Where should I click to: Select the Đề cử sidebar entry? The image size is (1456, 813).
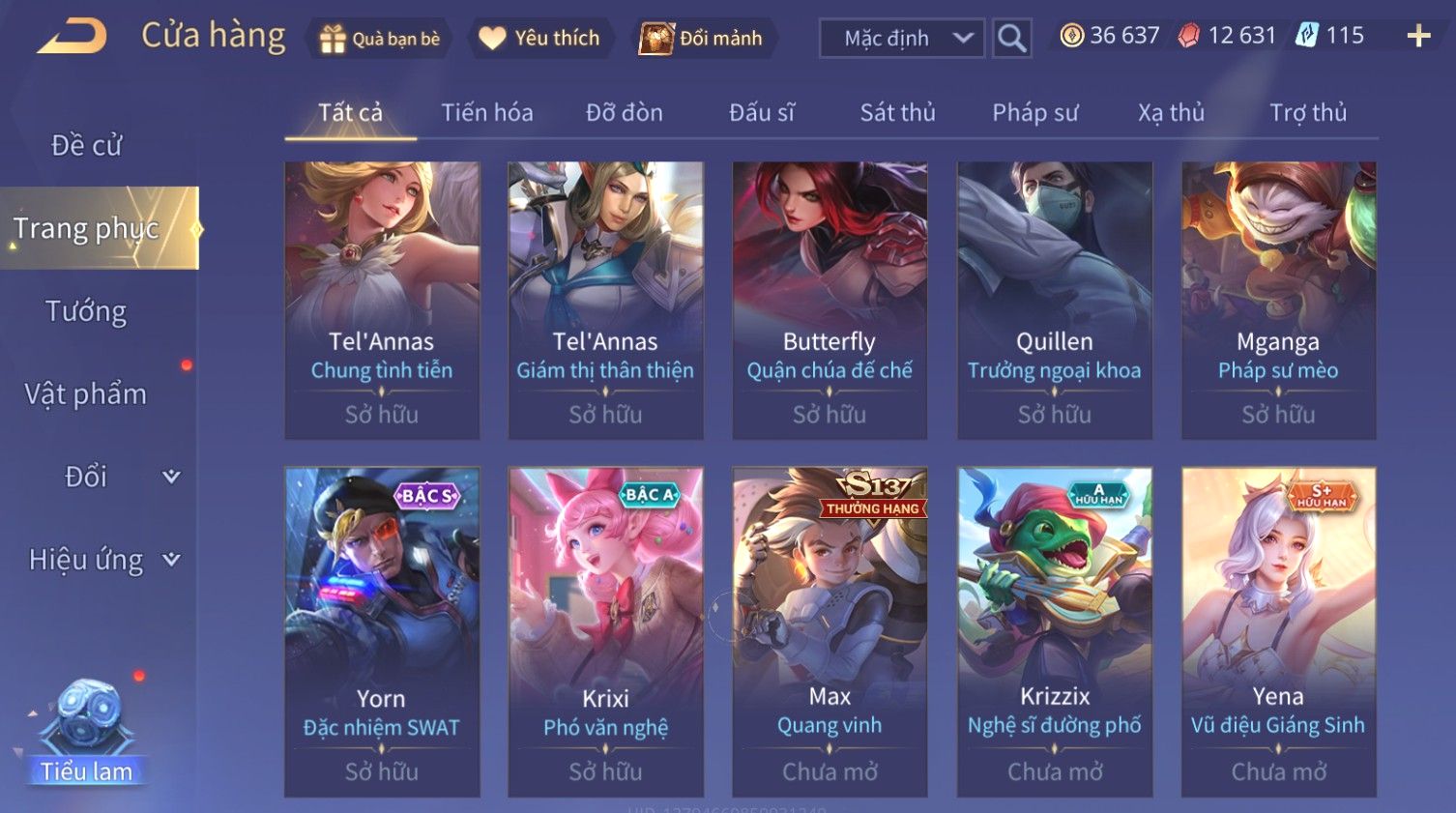pyautogui.click(x=87, y=145)
